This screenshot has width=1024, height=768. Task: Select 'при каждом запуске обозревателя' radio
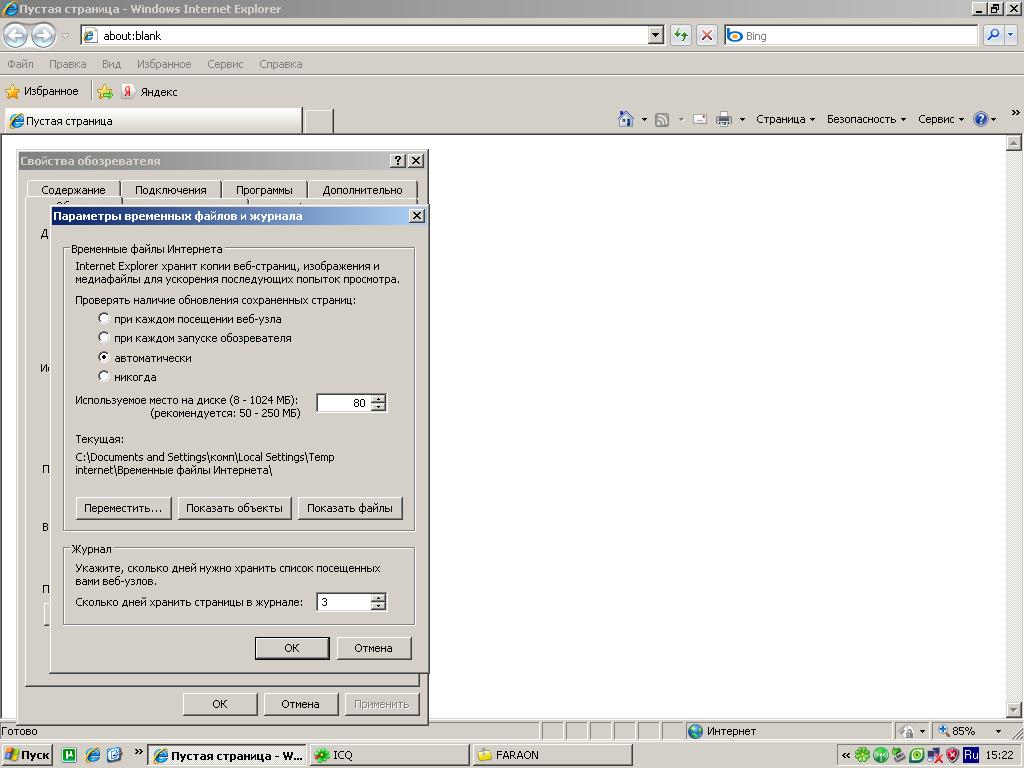[x=104, y=338]
